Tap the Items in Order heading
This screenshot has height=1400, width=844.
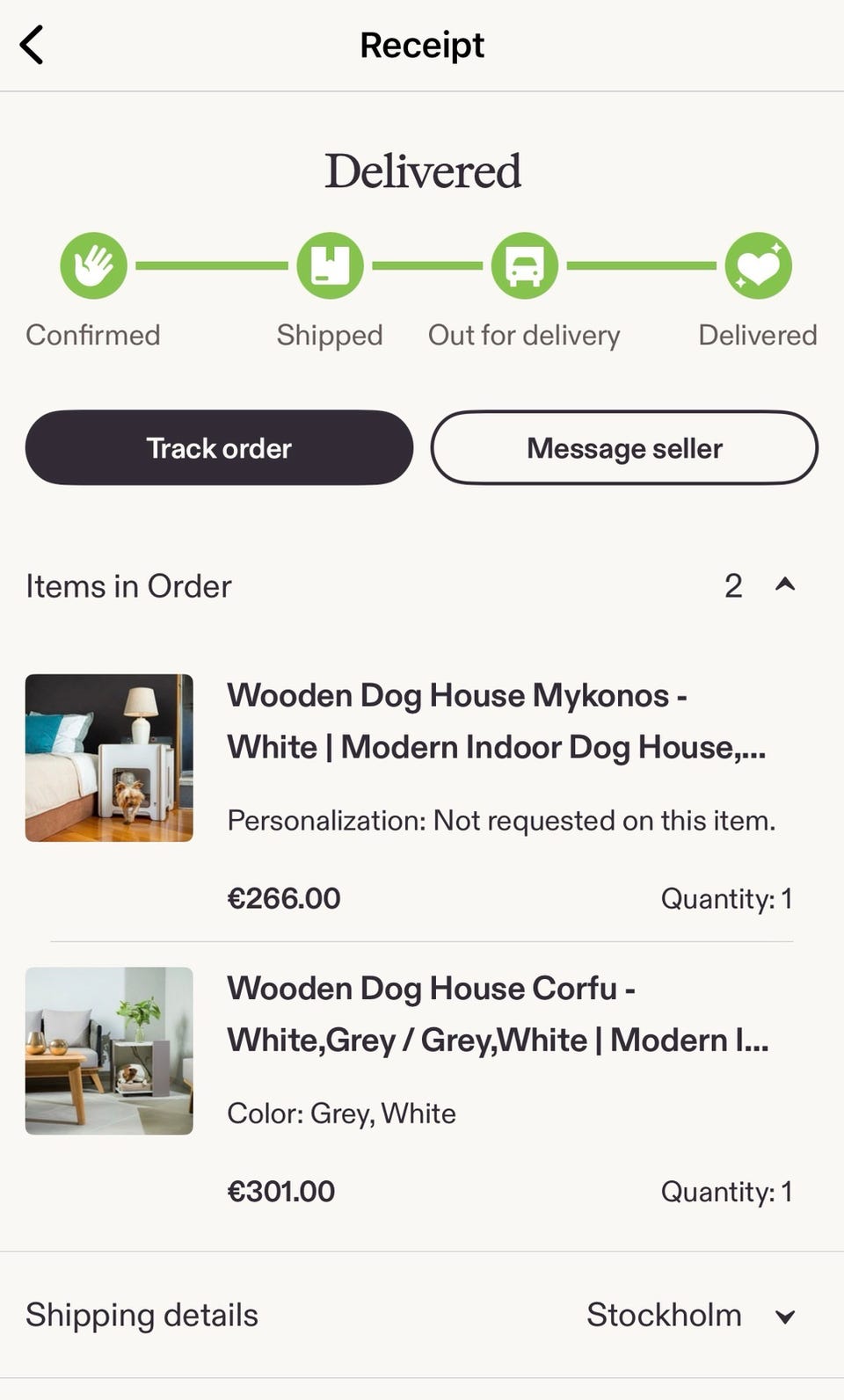coord(128,586)
